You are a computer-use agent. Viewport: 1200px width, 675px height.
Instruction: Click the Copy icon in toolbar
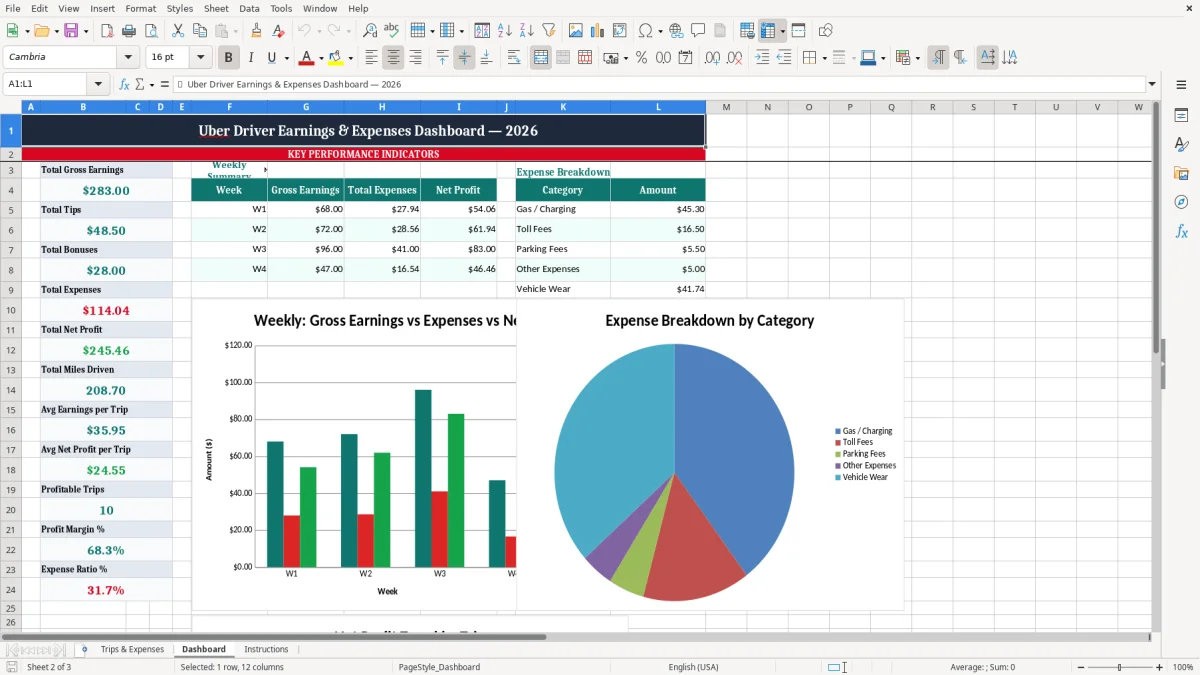(199, 31)
